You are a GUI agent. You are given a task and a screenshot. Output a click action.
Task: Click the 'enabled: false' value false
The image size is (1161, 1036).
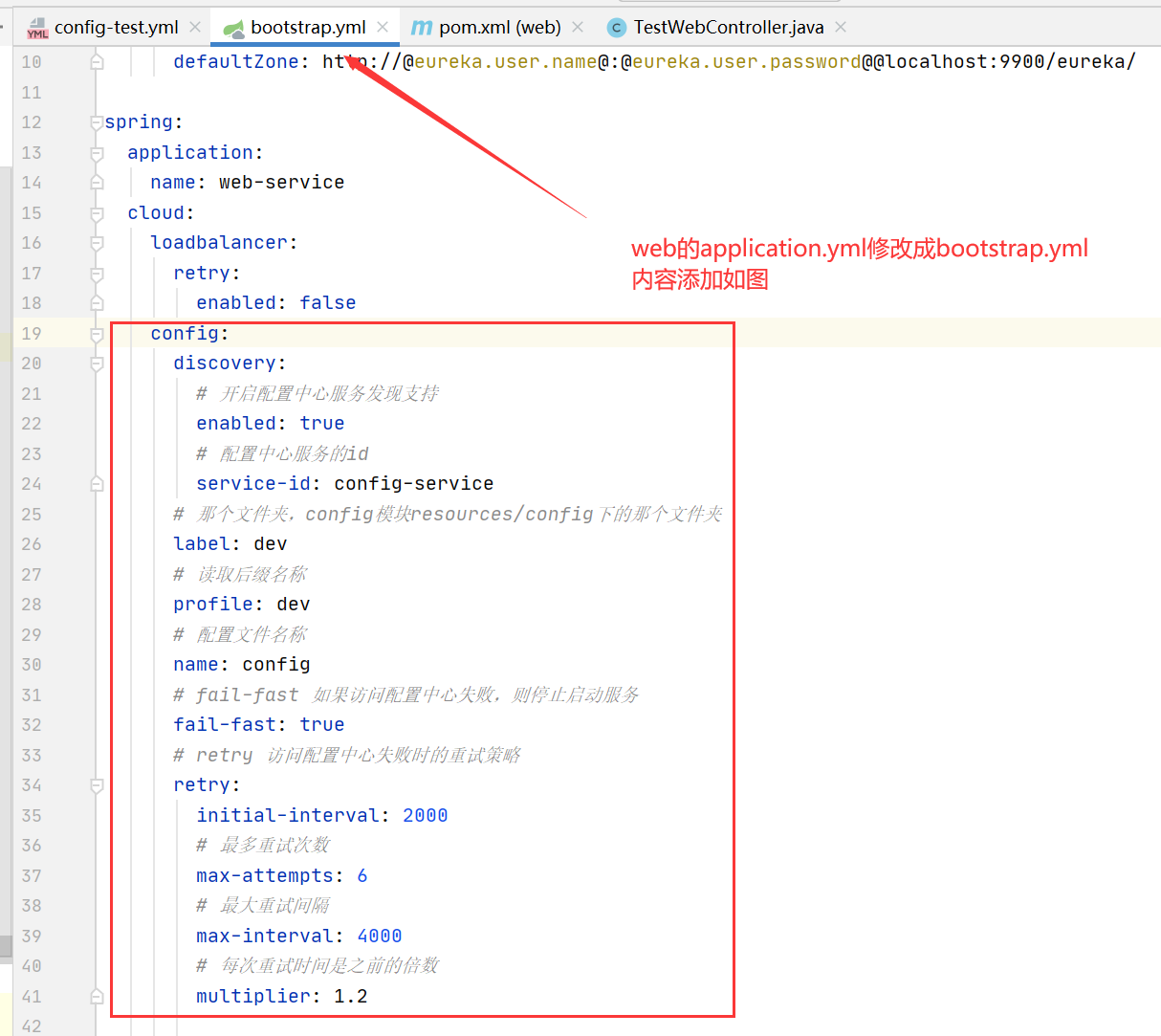click(x=327, y=303)
